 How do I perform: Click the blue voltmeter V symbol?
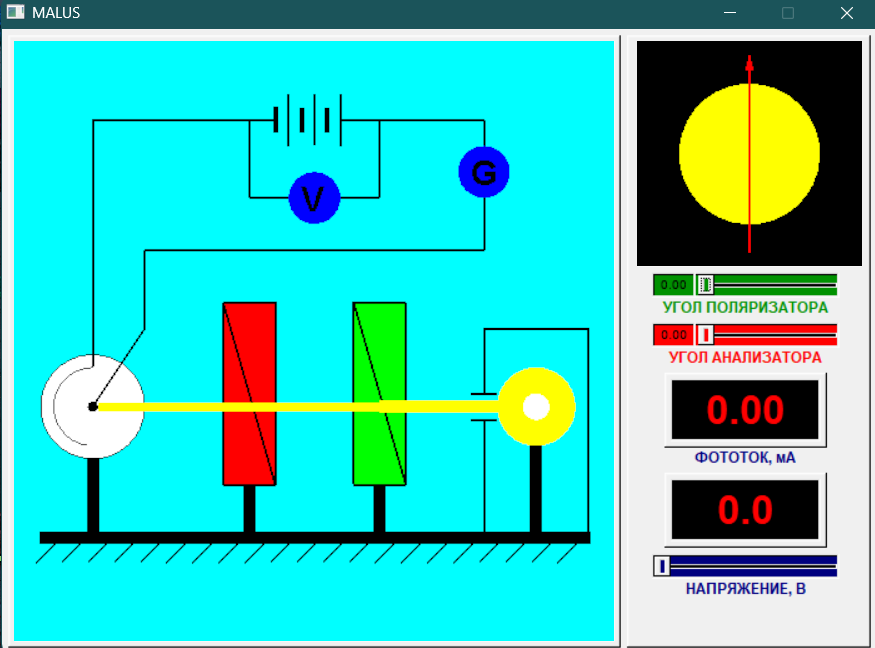[314, 198]
